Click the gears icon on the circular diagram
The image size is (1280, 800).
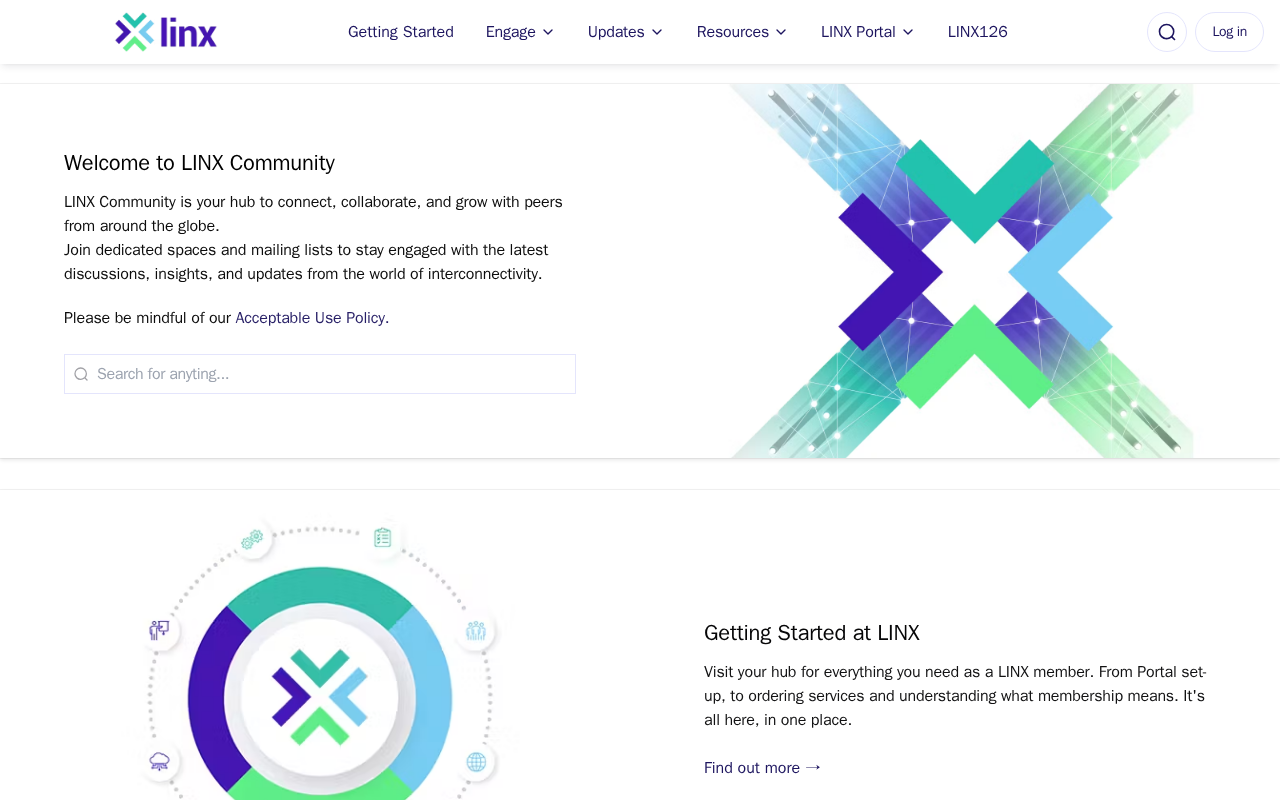tap(252, 540)
